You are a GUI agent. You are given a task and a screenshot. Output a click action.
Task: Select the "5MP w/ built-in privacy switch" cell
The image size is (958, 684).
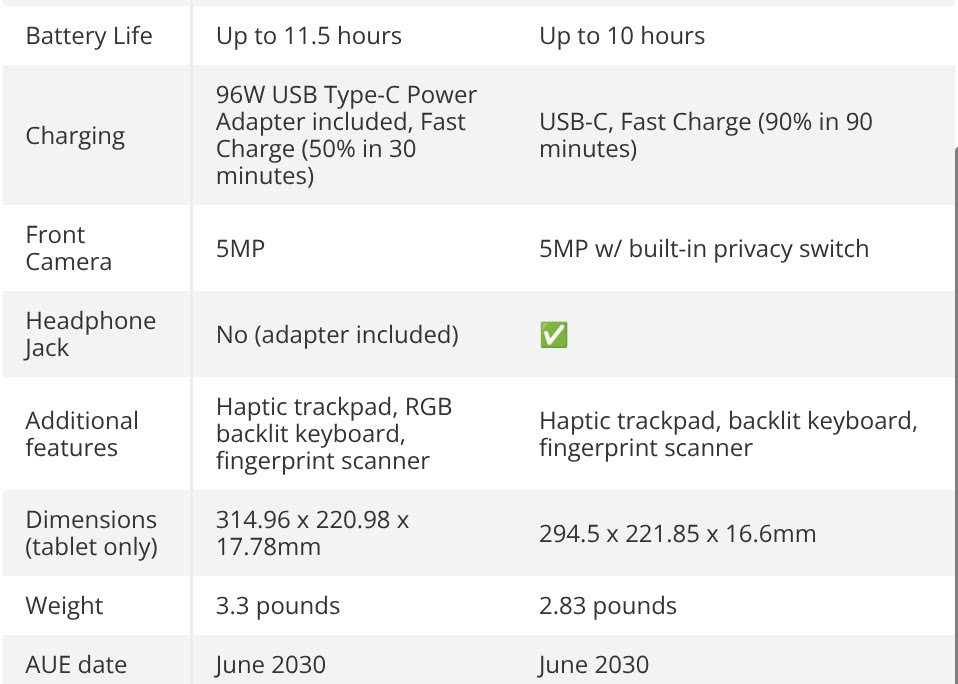pyautogui.click(x=704, y=249)
